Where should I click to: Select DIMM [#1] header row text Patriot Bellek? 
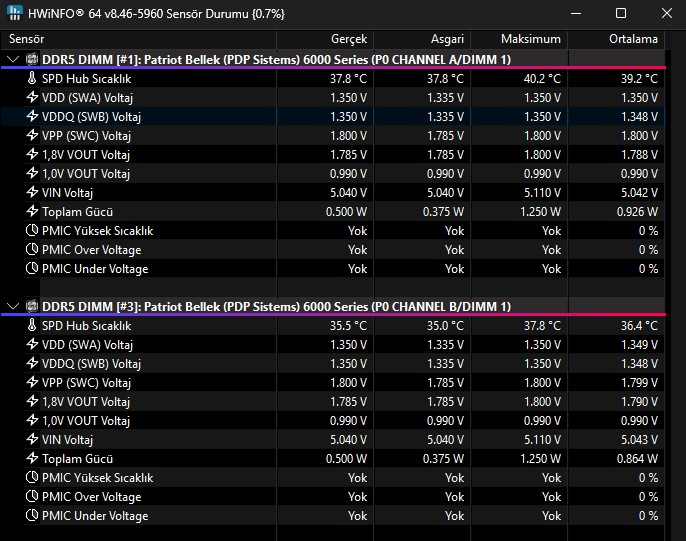[x=182, y=59]
